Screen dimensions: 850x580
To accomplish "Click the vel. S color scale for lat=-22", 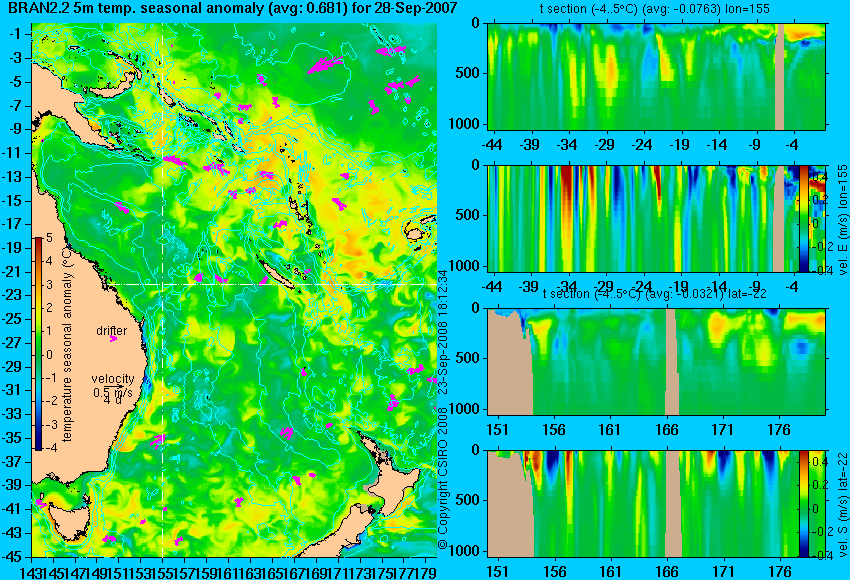I will click(804, 504).
